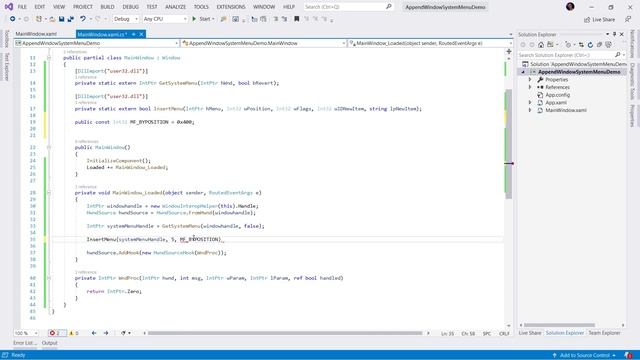640x360 pixels.
Task: Click the Save All toolbar icon
Action: click(x=71, y=19)
